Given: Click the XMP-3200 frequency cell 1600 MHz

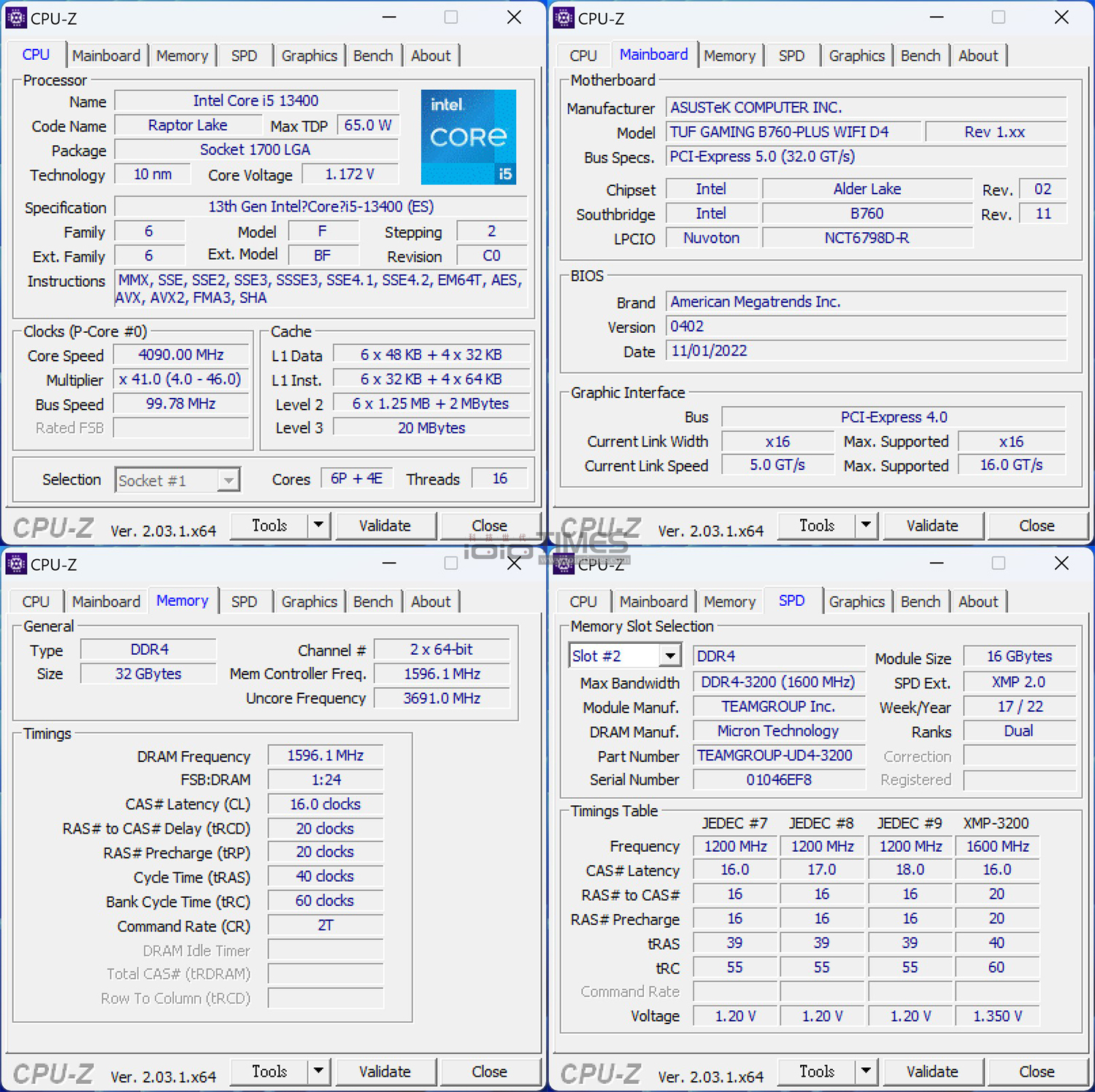Looking at the screenshot, I should (997, 847).
